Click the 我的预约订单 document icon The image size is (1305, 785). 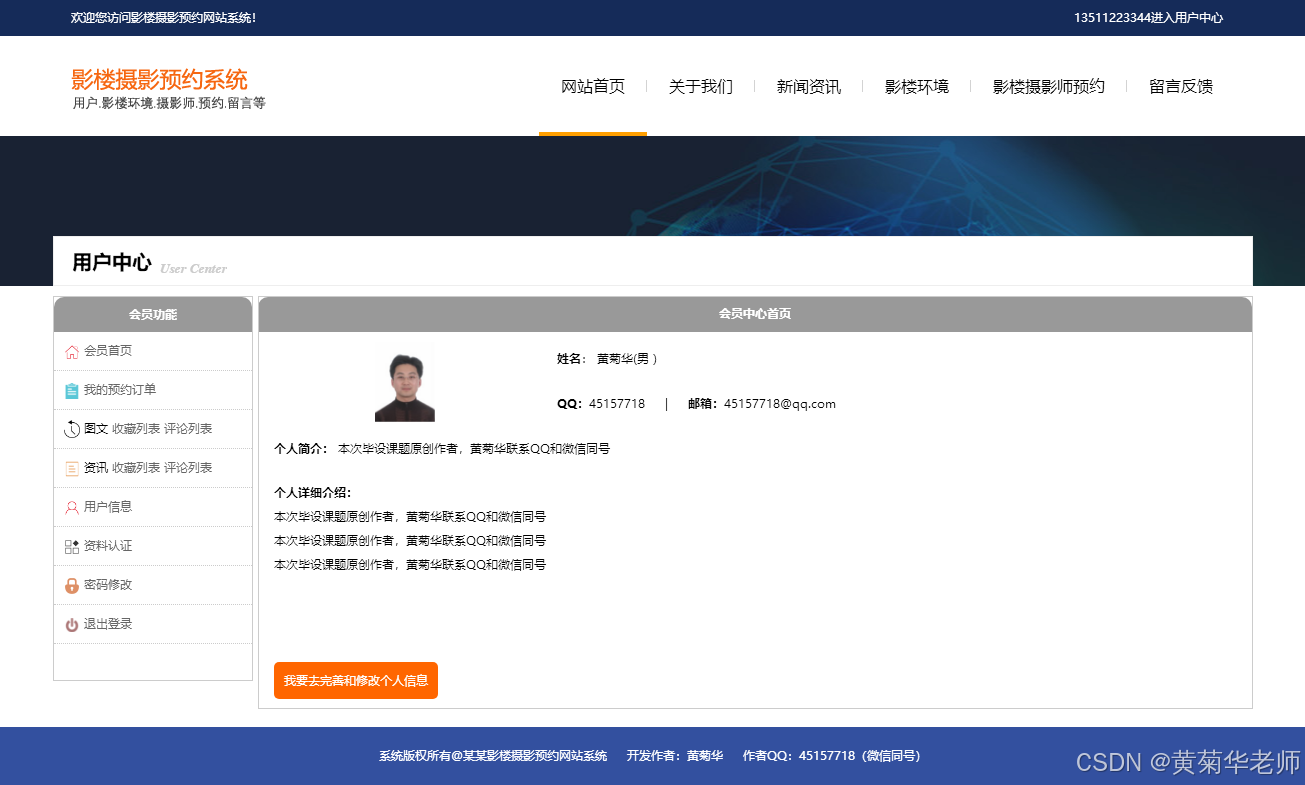point(70,391)
